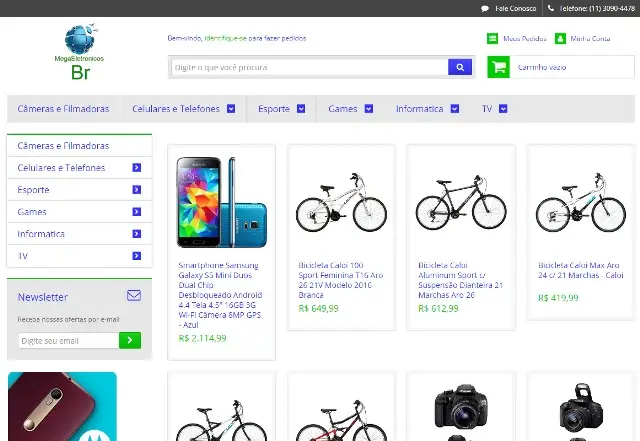
Task: Click the R$ 612,99 price
Action: click(438, 309)
